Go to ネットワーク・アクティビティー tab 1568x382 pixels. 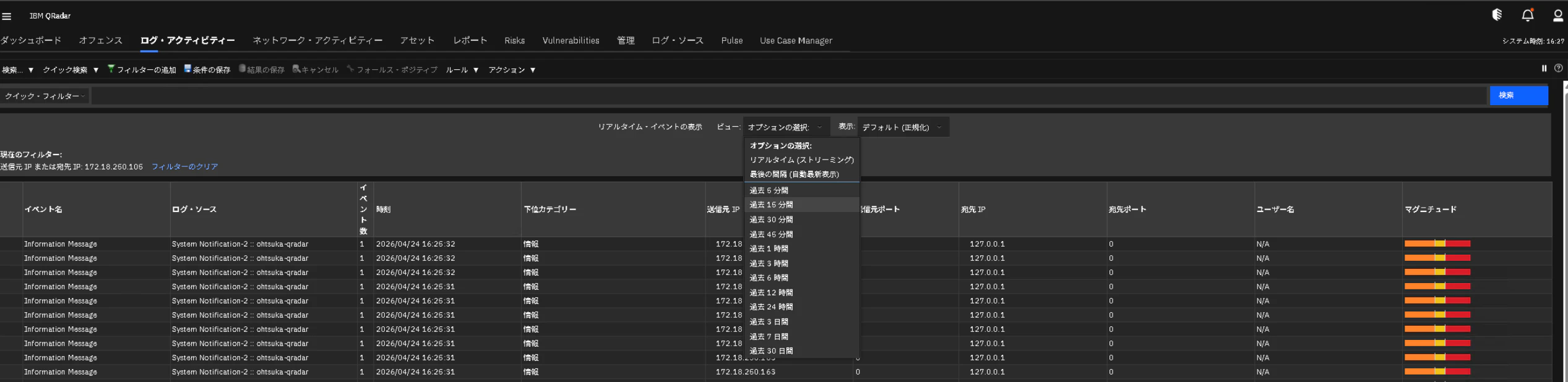tap(317, 41)
